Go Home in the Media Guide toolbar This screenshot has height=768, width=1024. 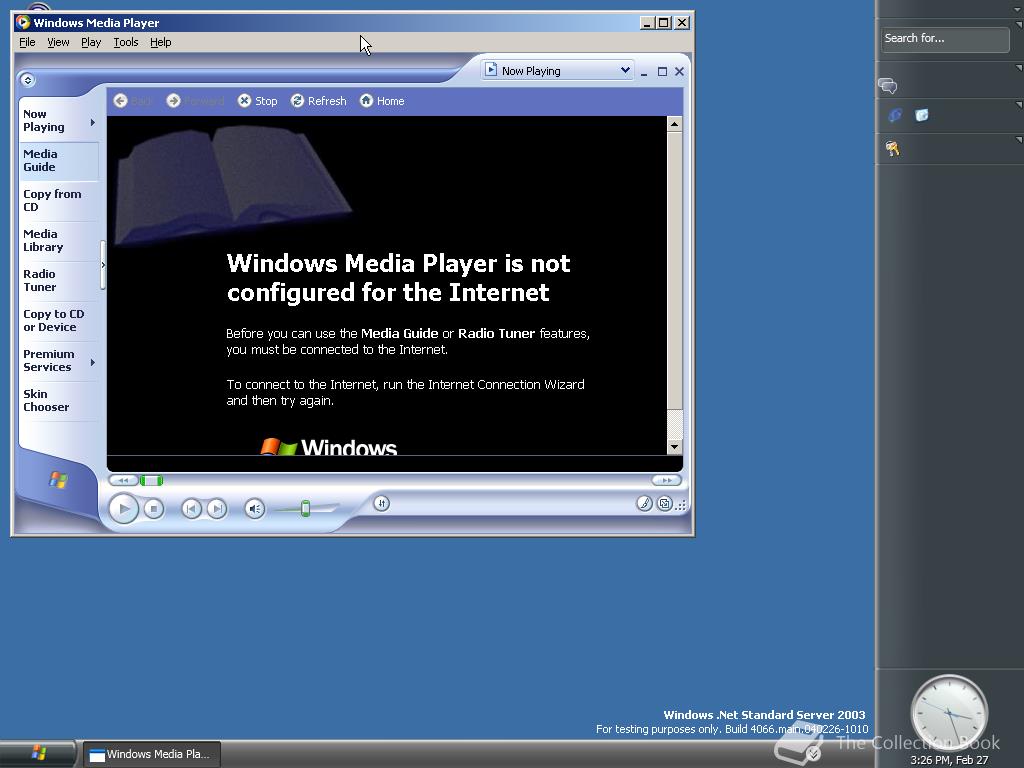[x=382, y=101]
